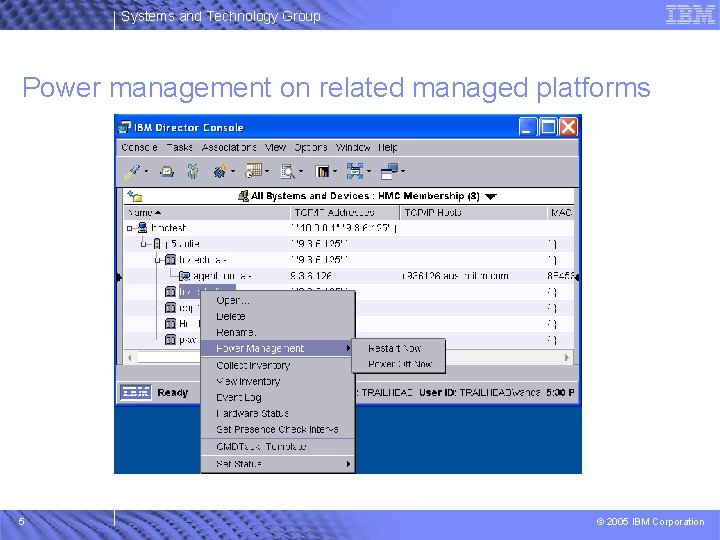Collapse the third-level LPAR tree node
720x540 pixels.
pos(158,260)
